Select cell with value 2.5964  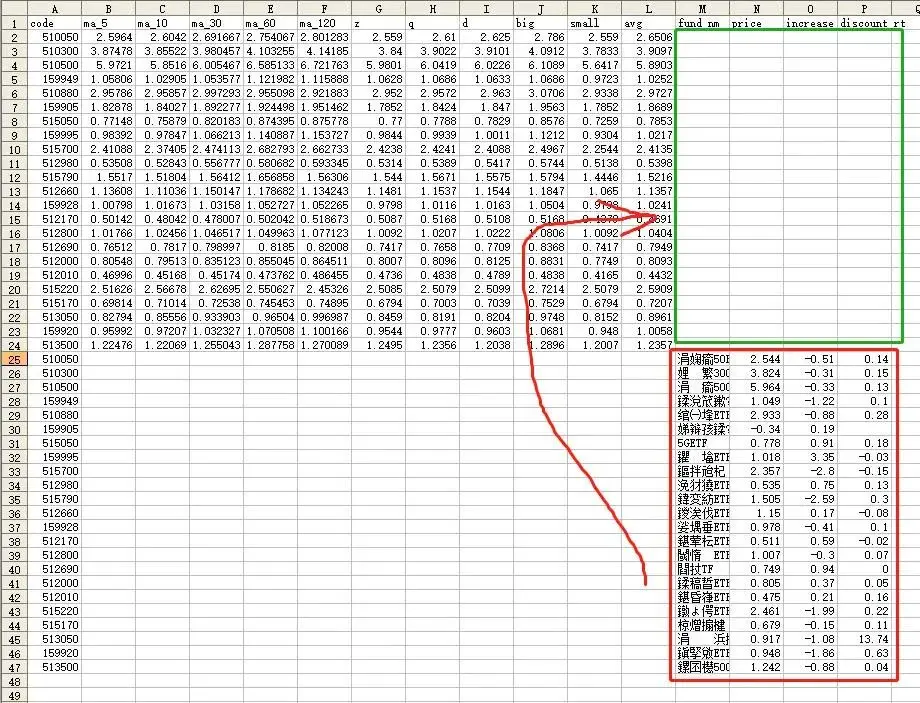tap(109, 37)
